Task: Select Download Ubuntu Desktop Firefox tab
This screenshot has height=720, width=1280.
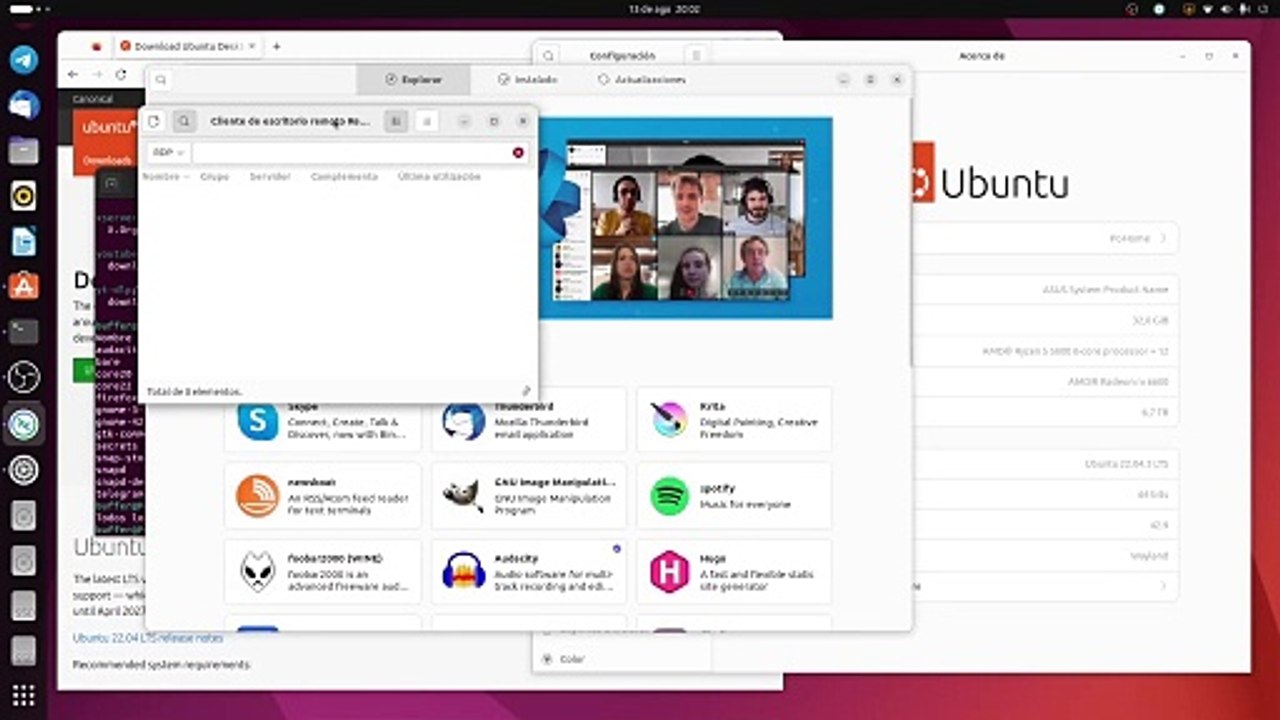Action: 188,46
